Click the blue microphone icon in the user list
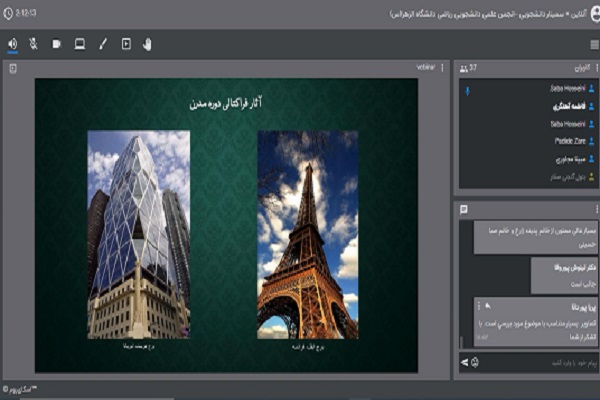This screenshot has height=400, width=600. point(467,91)
